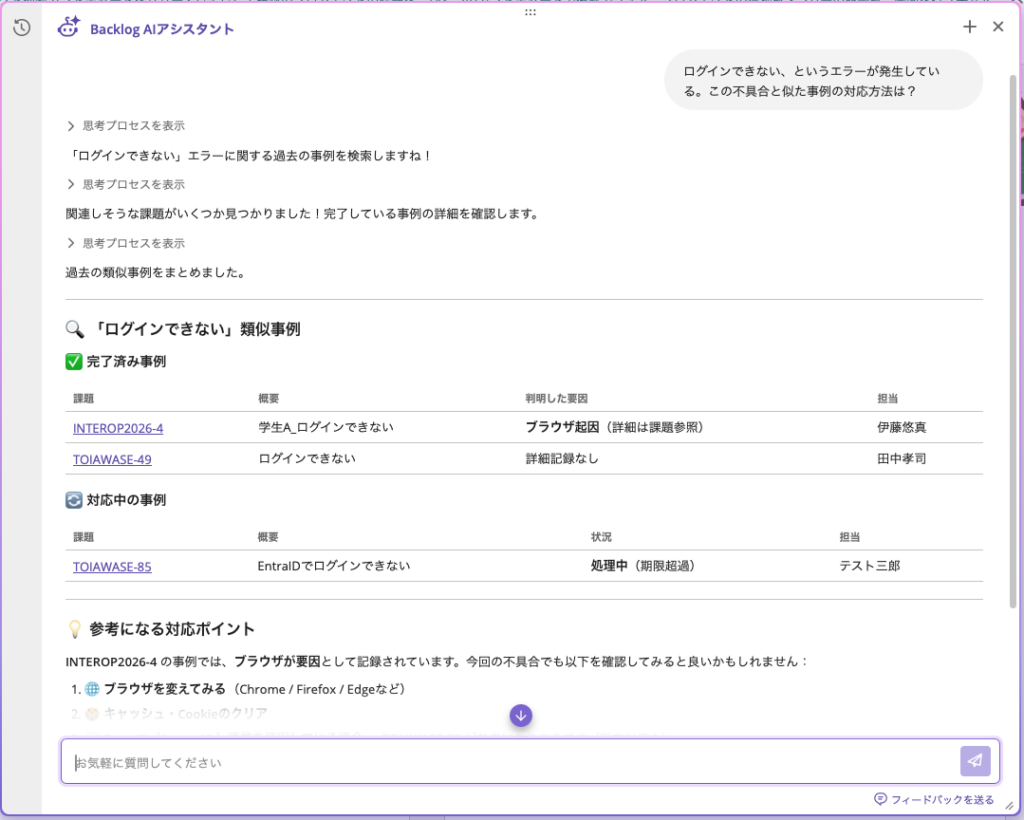The width and height of the screenshot is (1024, 820).
Task: Select assignee 田中孝司
Action: pos(901,458)
